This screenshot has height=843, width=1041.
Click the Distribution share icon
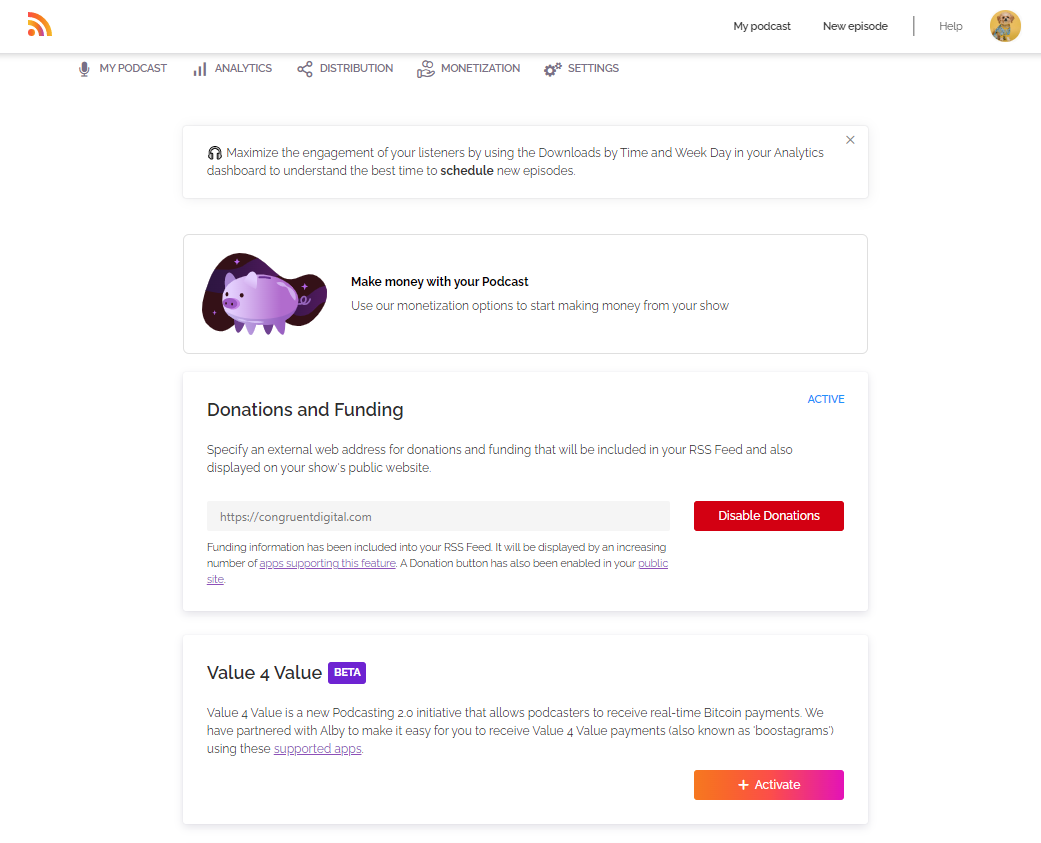(x=305, y=68)
